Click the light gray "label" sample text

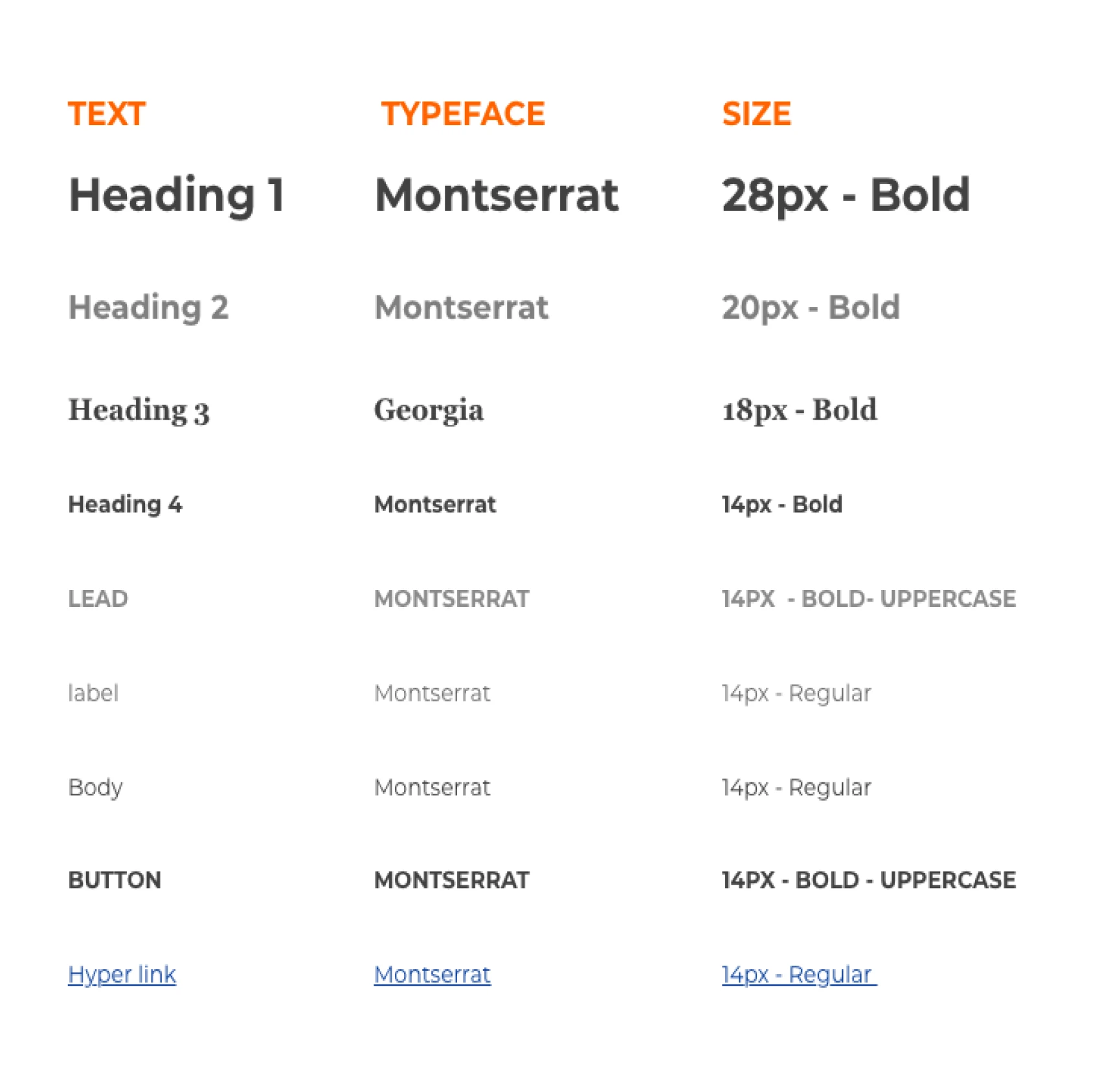93,693
